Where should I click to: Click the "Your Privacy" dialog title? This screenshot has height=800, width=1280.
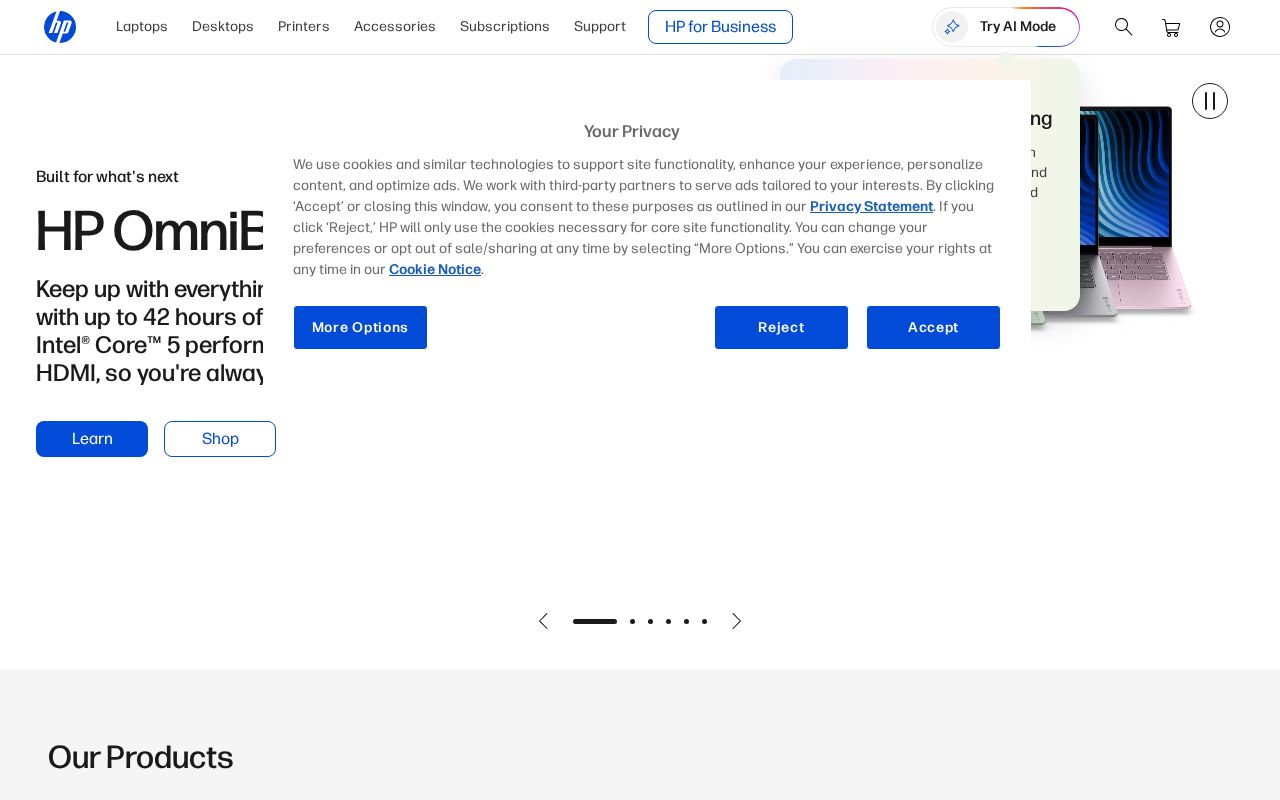pos(632,131)
